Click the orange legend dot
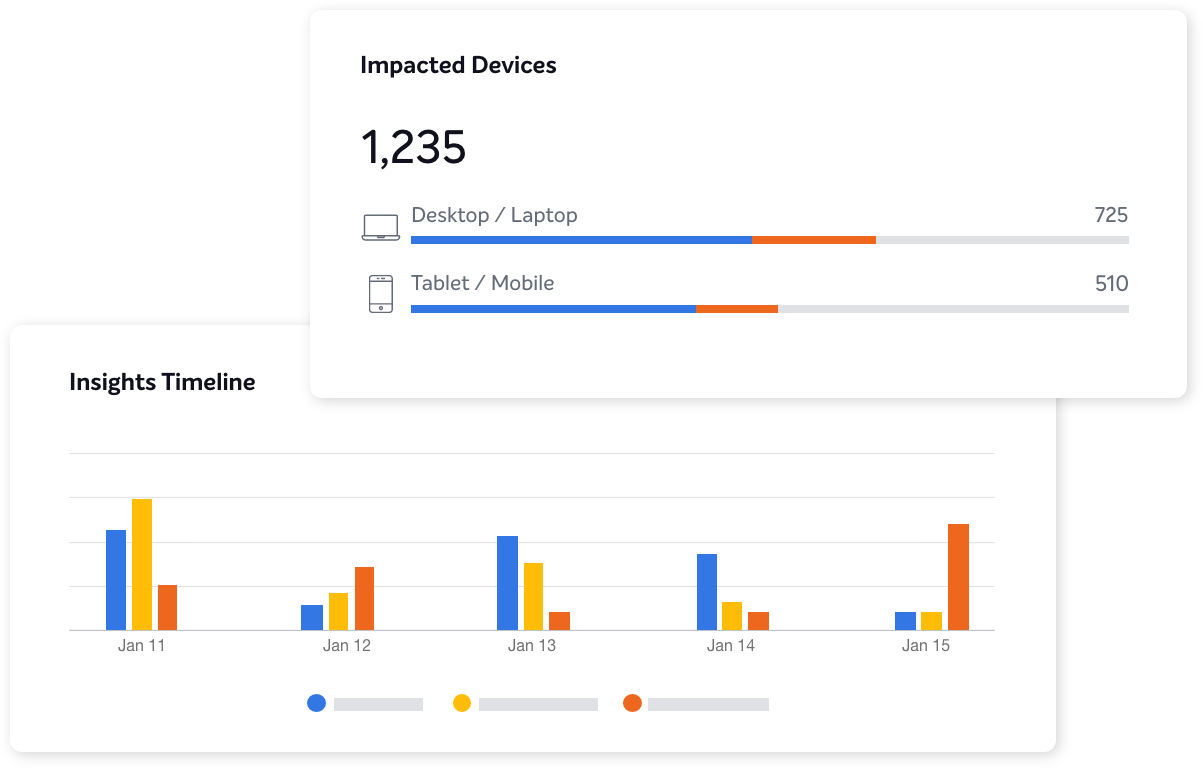Image resolution: width=1203 pixels, height=768 pixels. point(632,703)
